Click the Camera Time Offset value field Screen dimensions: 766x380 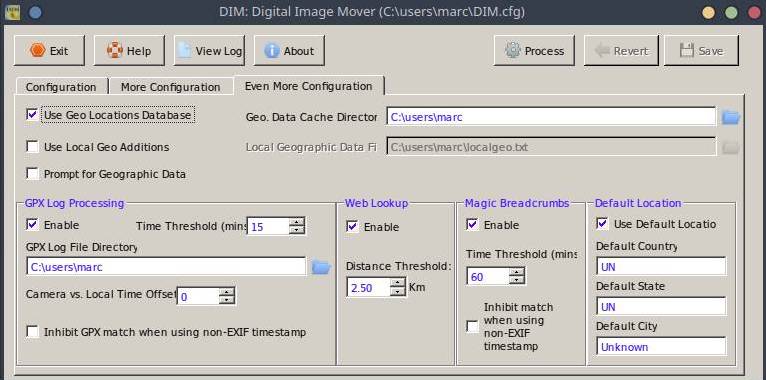(x=198, y=296)
